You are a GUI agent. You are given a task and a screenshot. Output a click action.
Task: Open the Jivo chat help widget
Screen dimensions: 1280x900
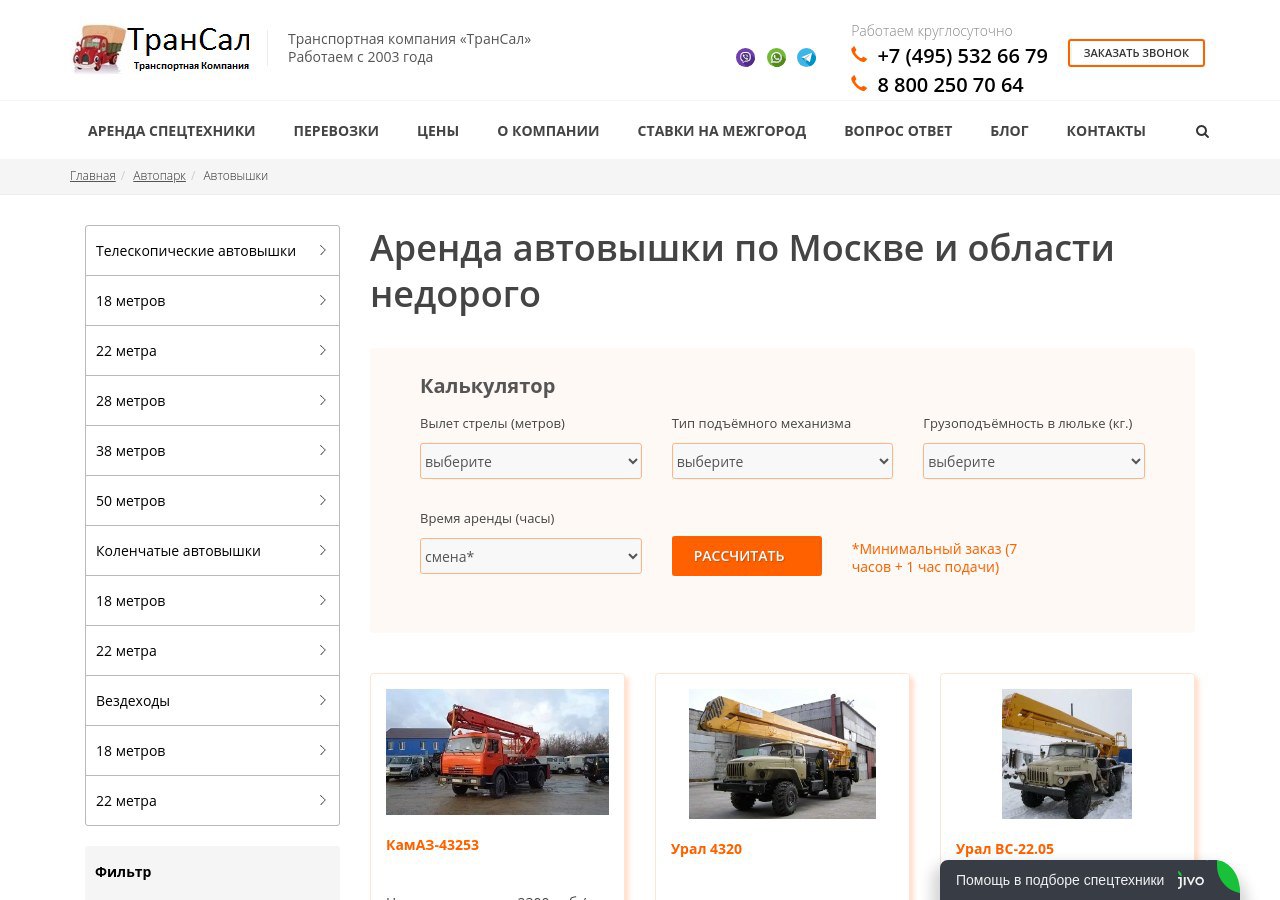(1090, 880)
